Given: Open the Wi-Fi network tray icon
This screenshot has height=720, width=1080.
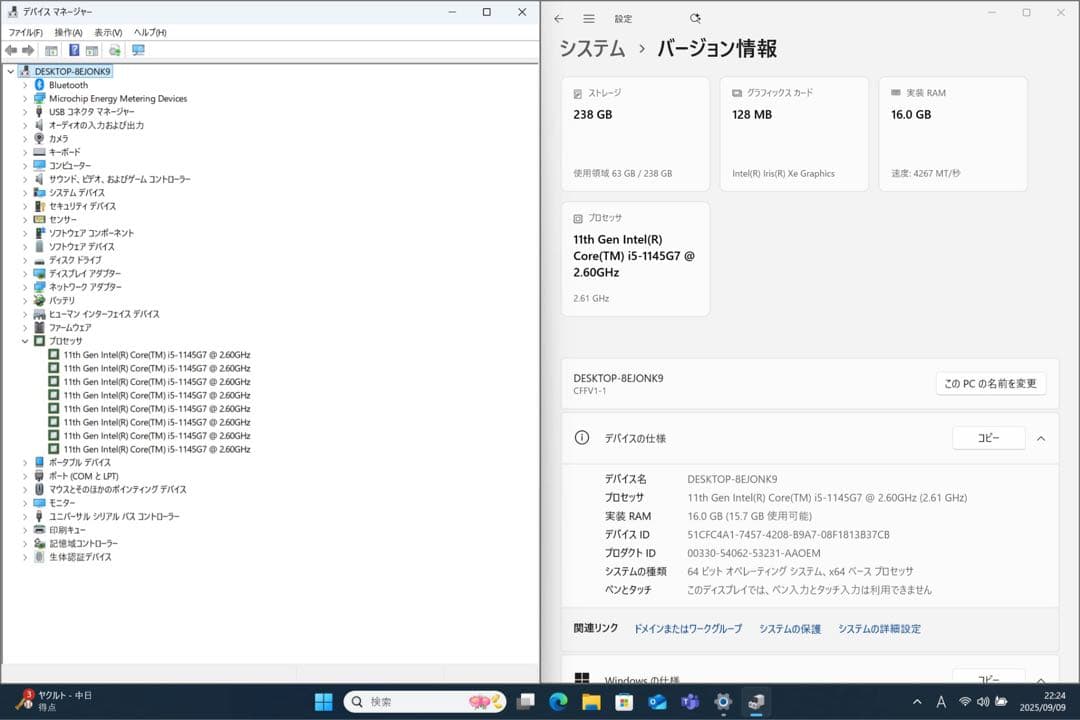Looking at the screenshot, I should 965,701.
